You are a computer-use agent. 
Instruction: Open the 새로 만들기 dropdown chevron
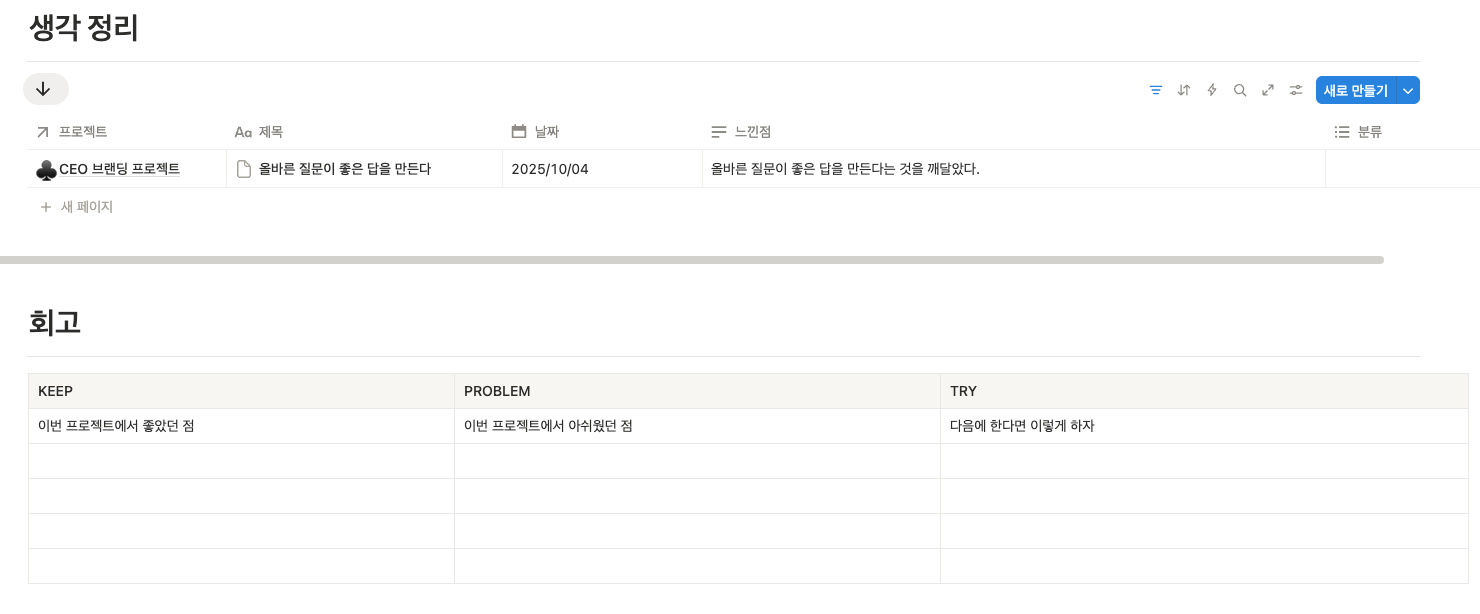1408,90
